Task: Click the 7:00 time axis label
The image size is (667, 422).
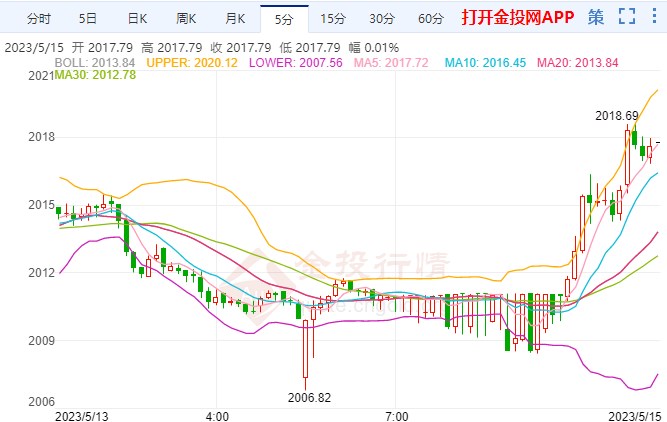Action: (396, 416)
